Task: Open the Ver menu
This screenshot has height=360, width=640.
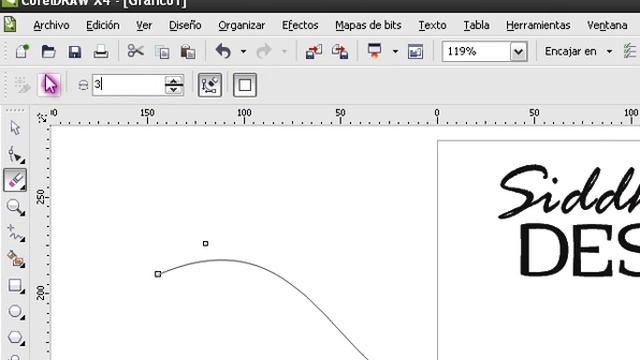Action: [x=144, y=25]
